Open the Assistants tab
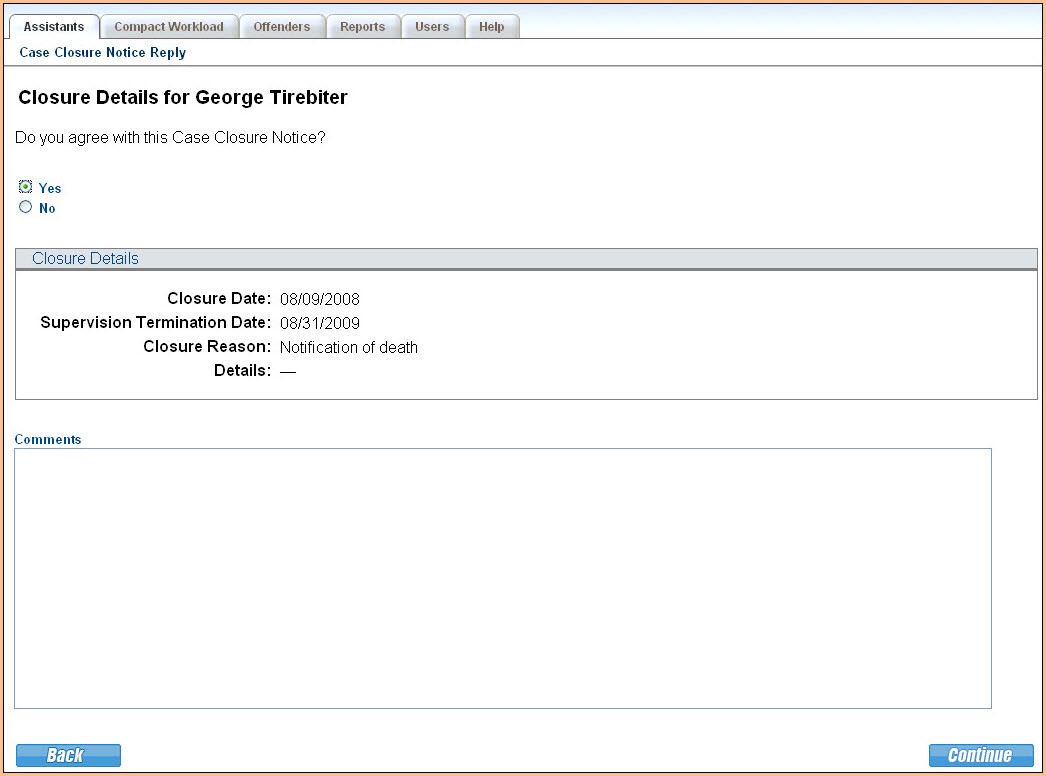The image size is (1046, 776). [54, 27]
